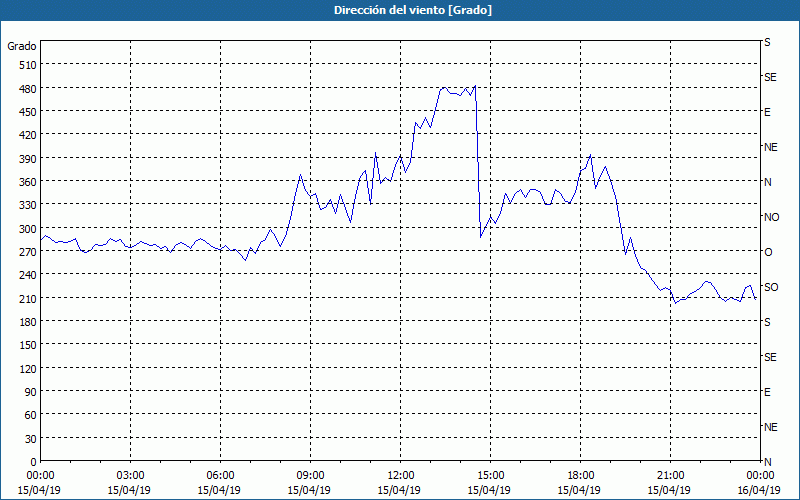Choose the 180 y-axis value
The height and width of the screenshot is (500, 800).
coord(29,322)
